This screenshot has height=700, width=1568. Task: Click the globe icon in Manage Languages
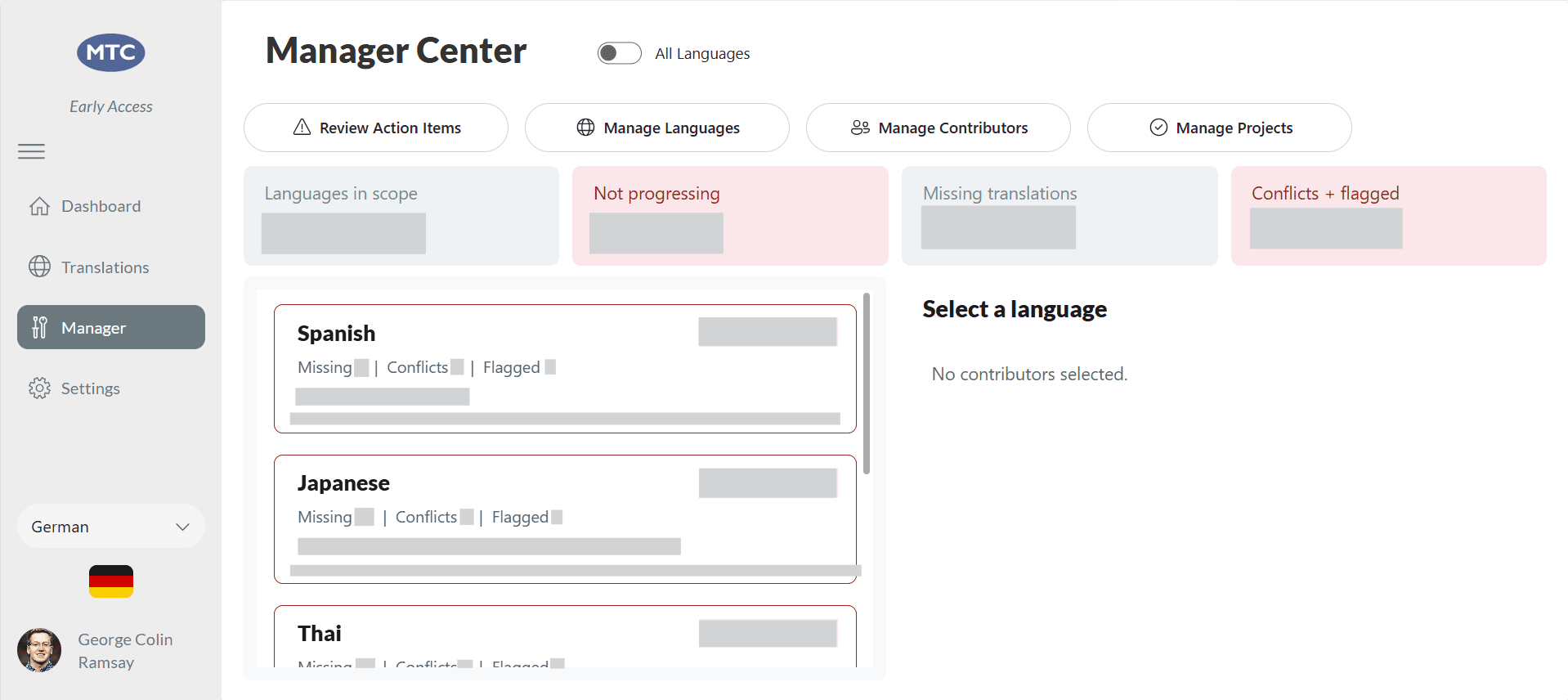pos(585,127)
